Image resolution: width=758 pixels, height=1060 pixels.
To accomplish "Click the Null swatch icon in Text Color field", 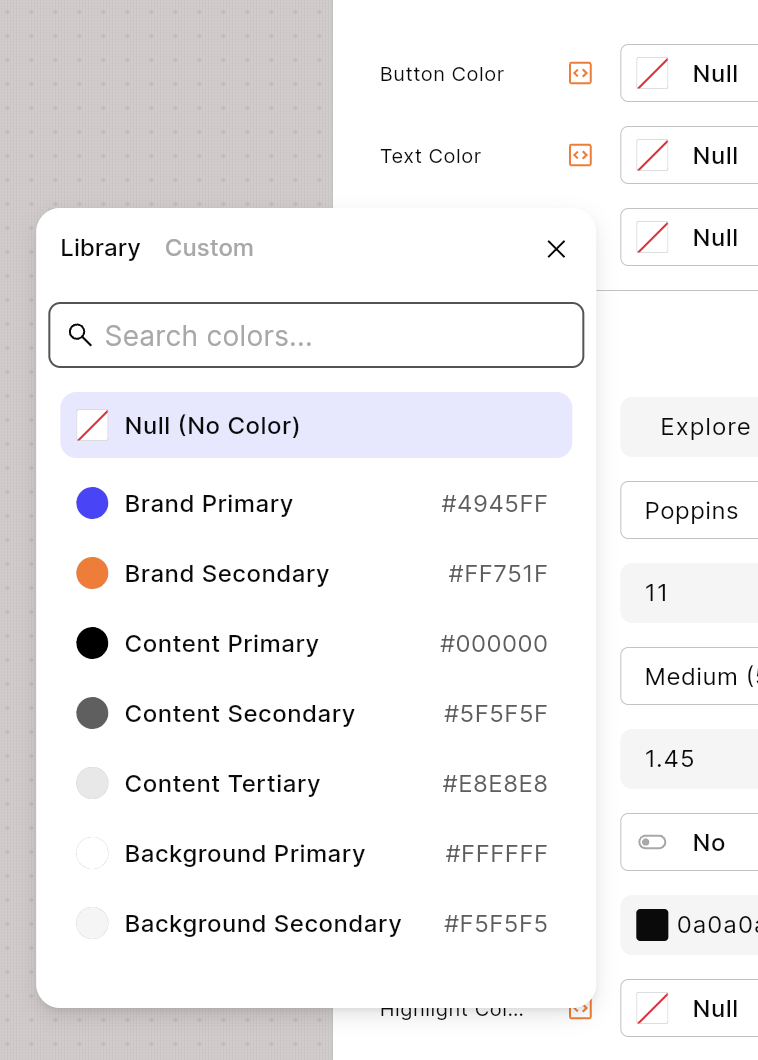I will [652, 155].
